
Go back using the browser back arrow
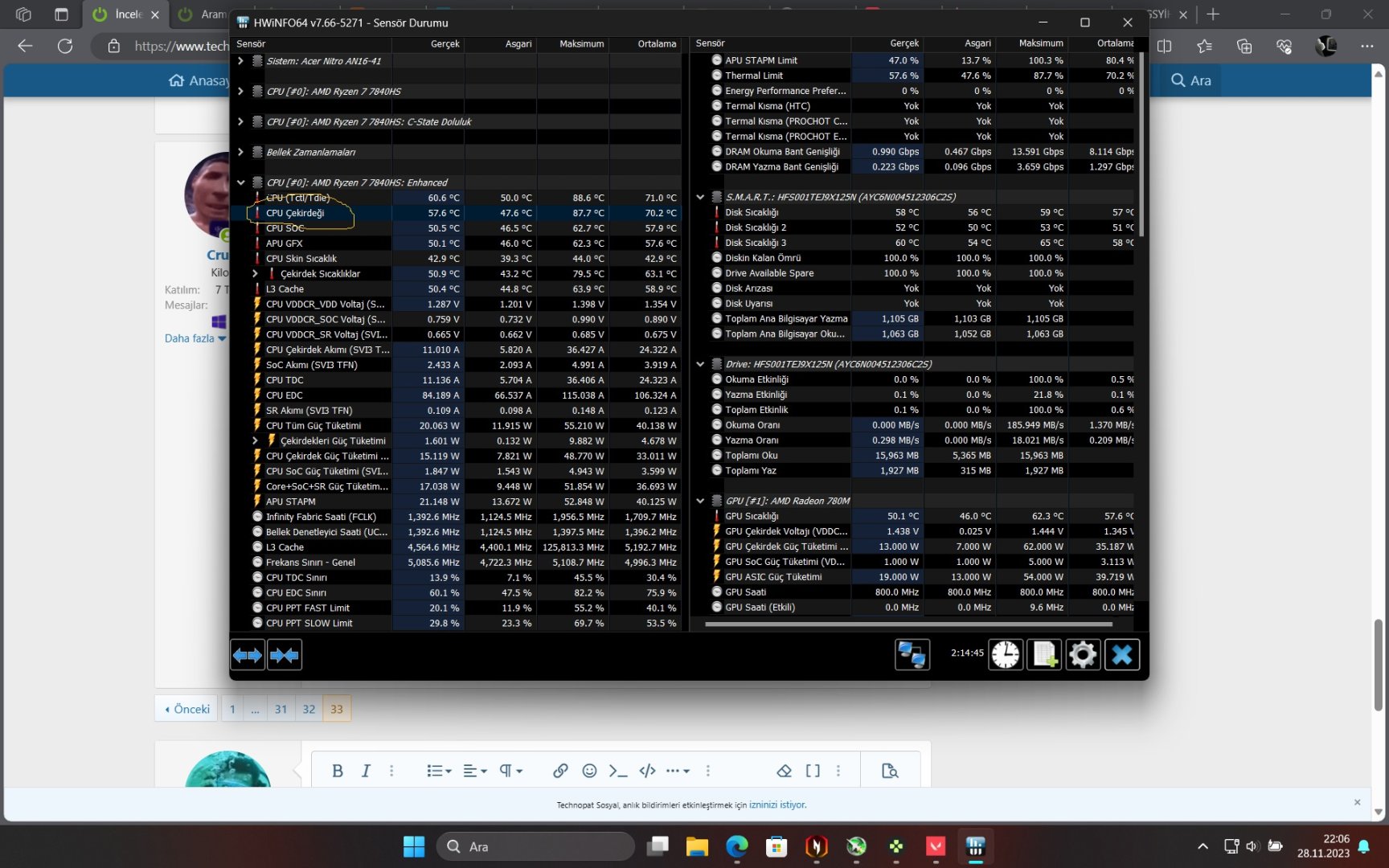tap(26, 46)
